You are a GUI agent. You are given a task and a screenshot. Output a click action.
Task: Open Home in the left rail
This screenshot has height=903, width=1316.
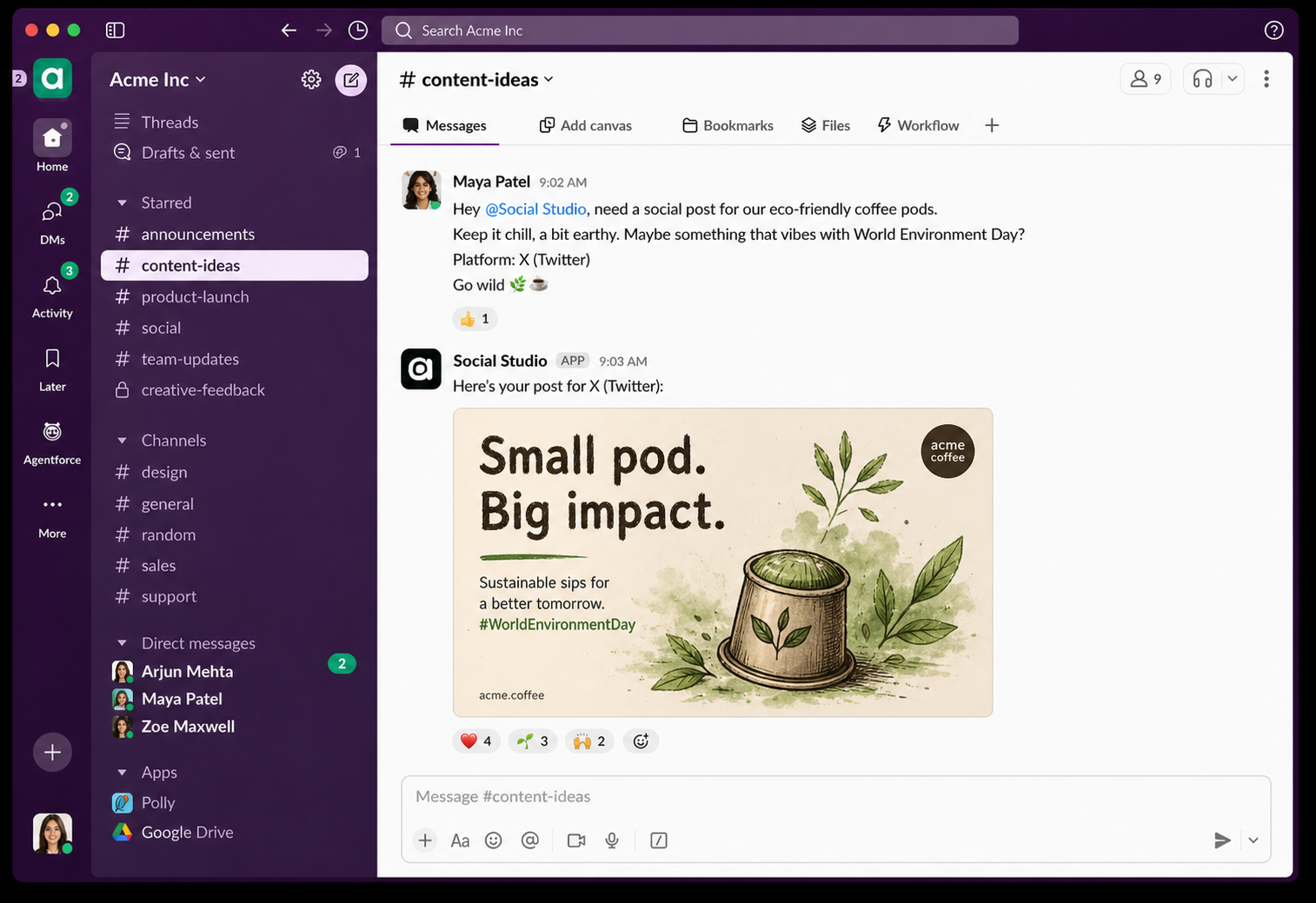tap(52, 145)
